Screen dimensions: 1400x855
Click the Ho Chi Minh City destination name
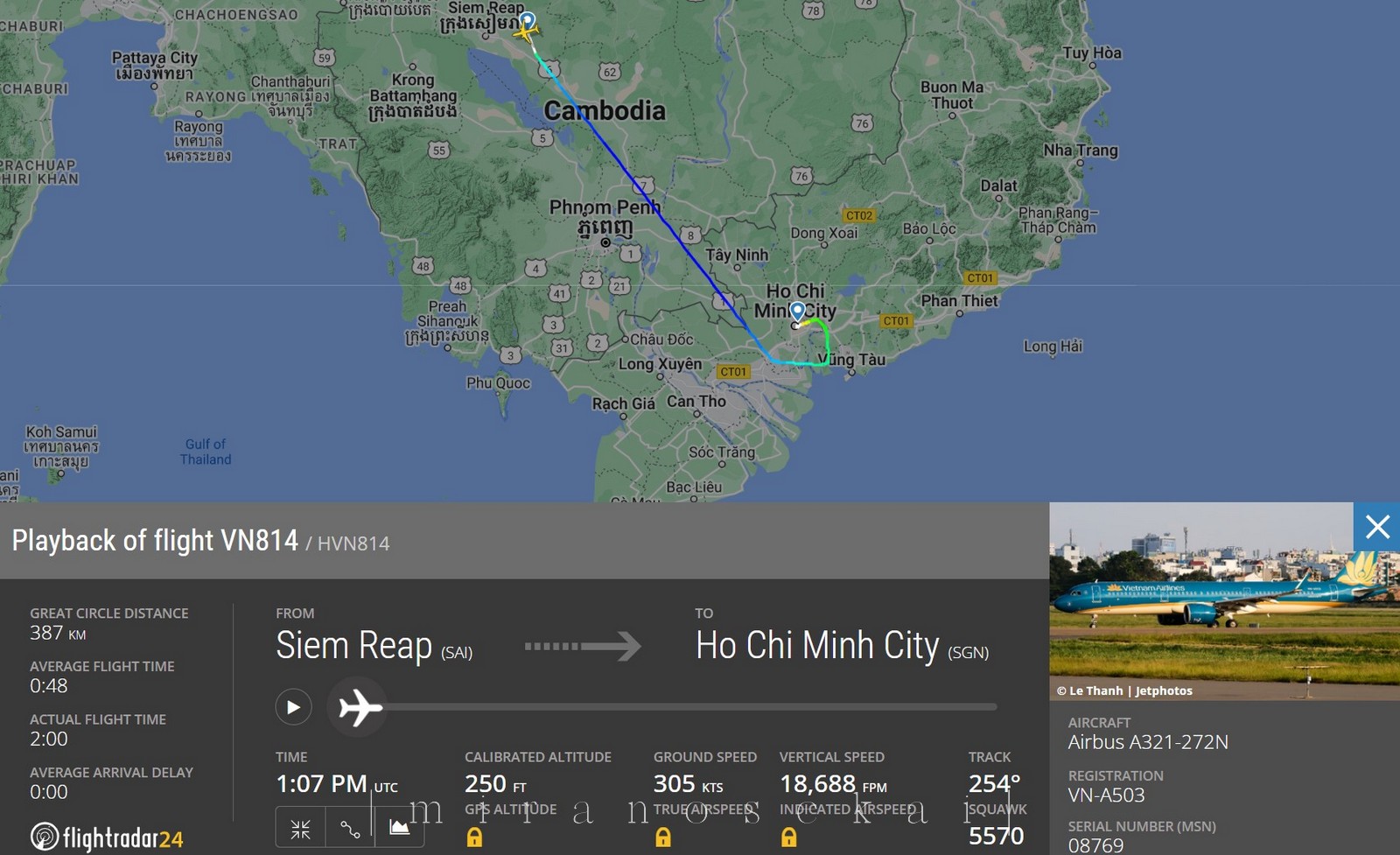click(x=817, y=646)
